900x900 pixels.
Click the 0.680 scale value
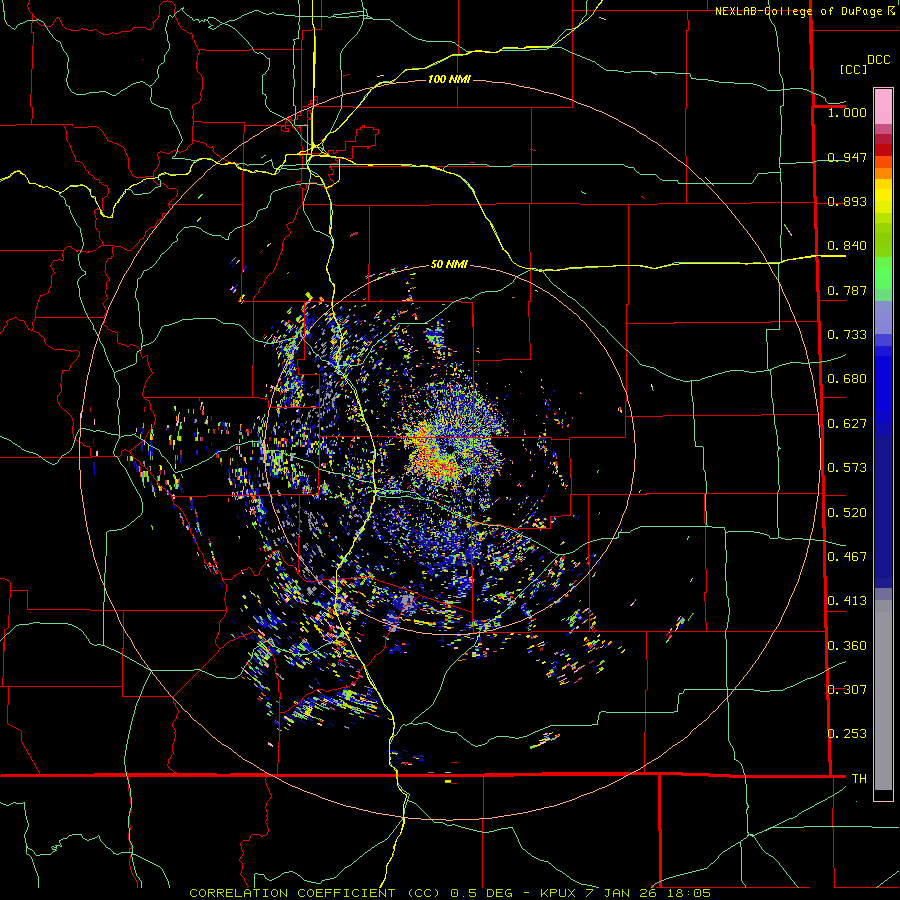847,379
